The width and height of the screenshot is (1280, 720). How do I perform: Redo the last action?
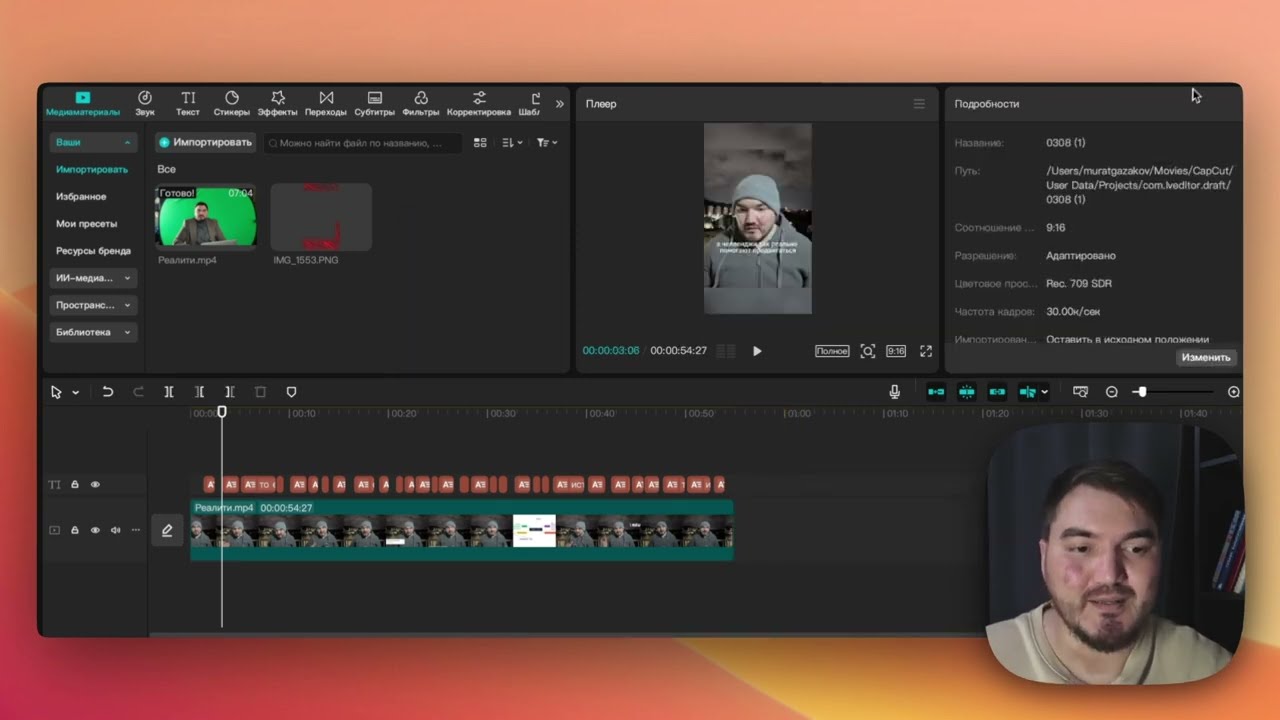pos(138,392)
